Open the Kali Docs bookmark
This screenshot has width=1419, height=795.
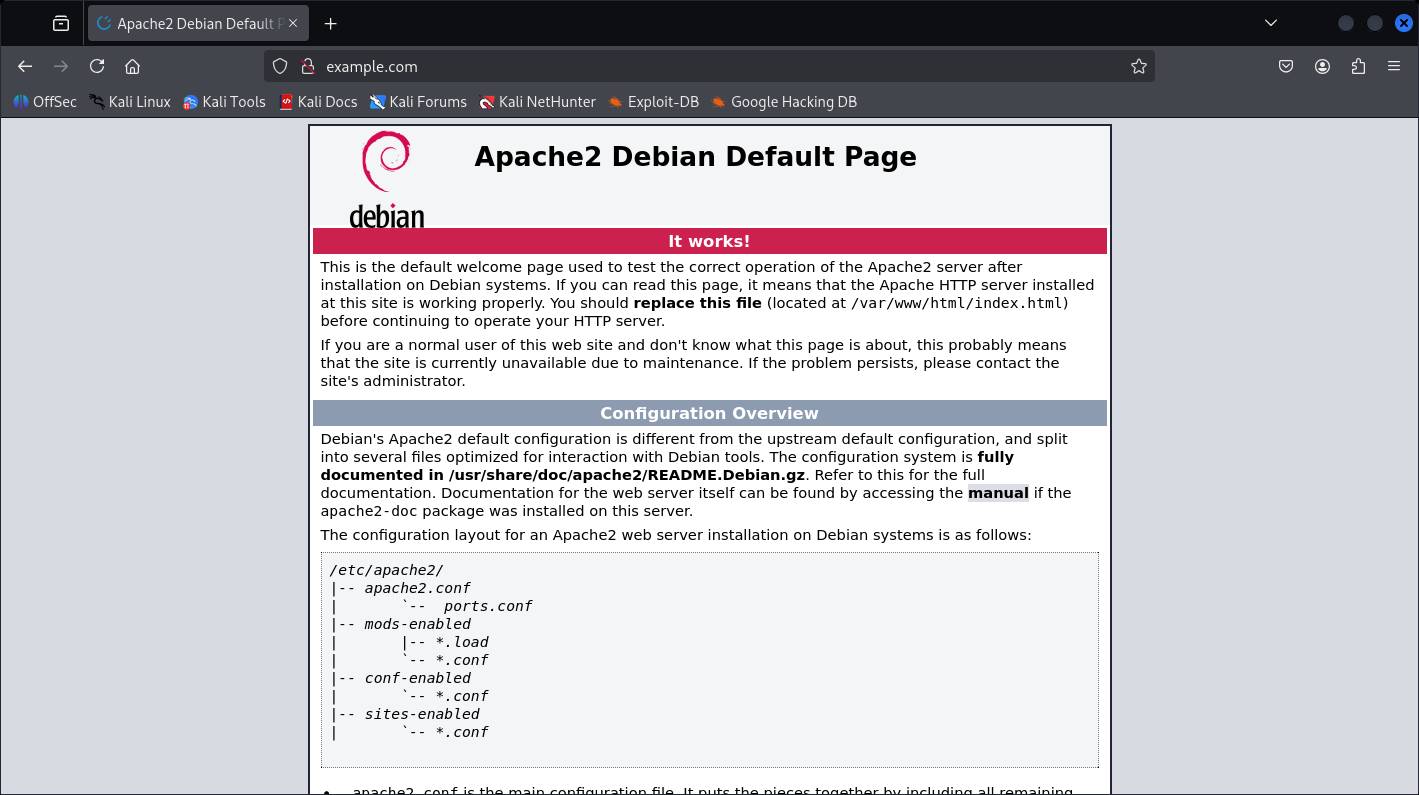pos(318,101)
